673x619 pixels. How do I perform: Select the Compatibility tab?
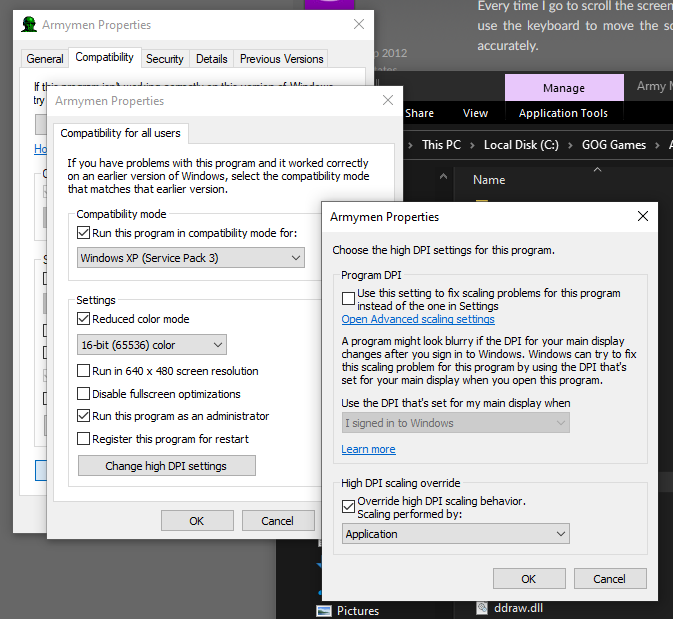click(x=104, y=57)
